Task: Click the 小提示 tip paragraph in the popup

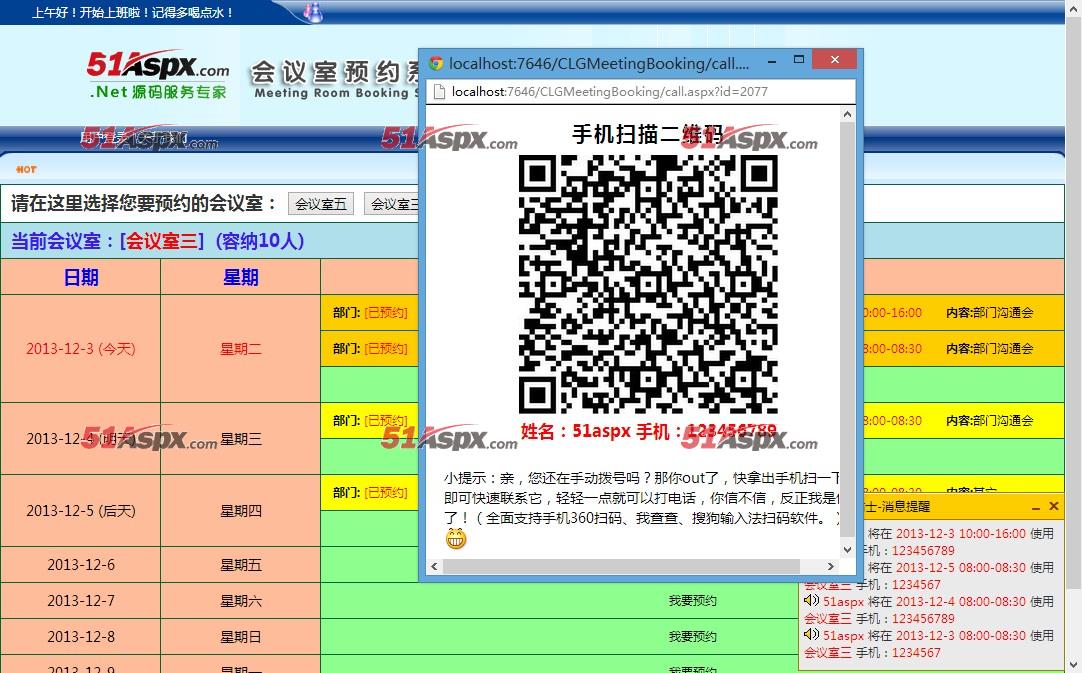Action: pyautogui.click(x=642, y=498)
